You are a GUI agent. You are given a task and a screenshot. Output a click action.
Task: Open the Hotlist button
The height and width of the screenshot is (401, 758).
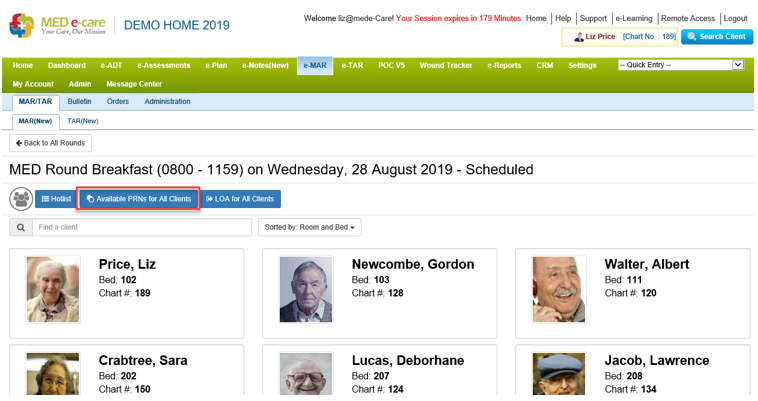tap(55, 199)
